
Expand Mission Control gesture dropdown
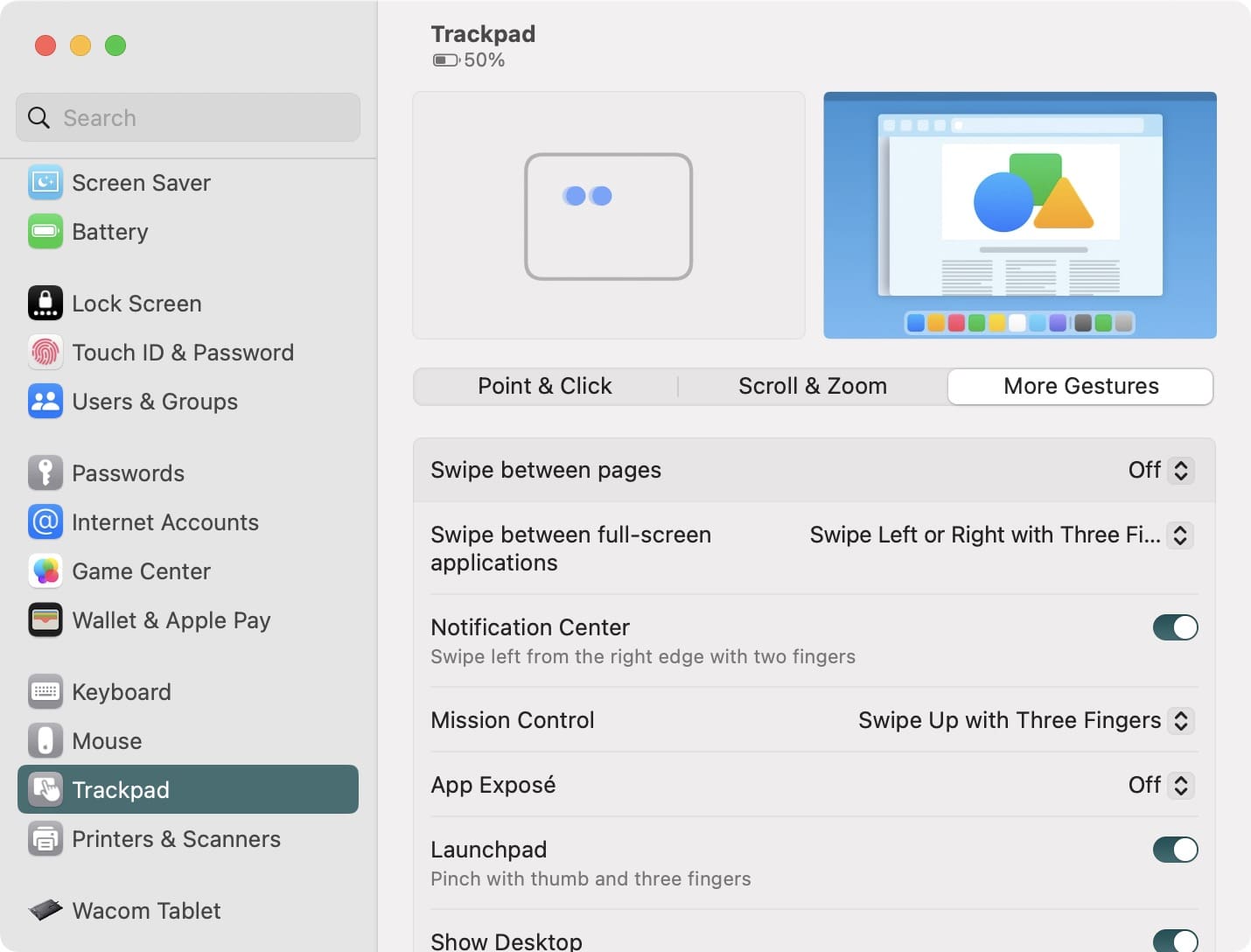pyautogui.click(x=1025, y=720)
